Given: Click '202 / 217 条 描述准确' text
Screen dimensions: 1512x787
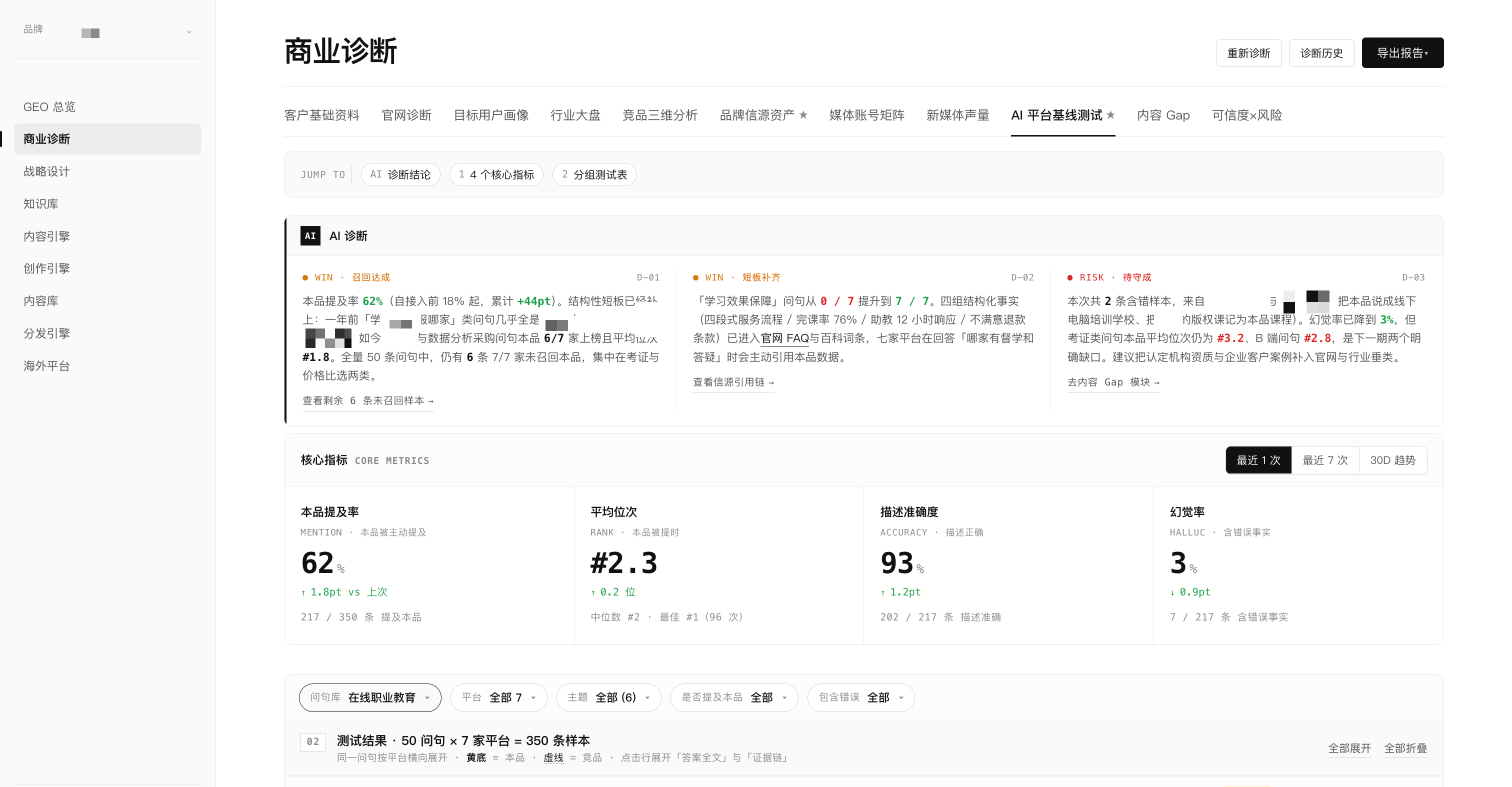Looking at the screenshot, I should click(x=940, y=617).
